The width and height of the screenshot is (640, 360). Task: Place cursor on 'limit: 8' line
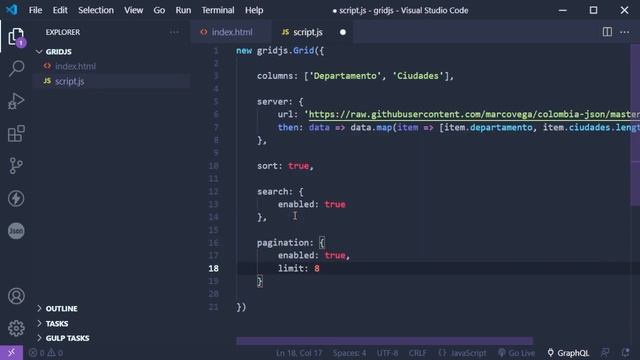coord(299,268)
